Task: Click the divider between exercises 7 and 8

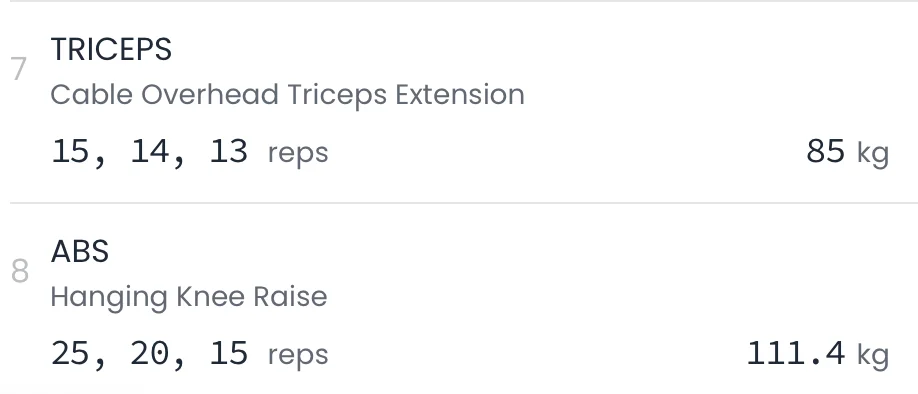Action: (464, 203)
